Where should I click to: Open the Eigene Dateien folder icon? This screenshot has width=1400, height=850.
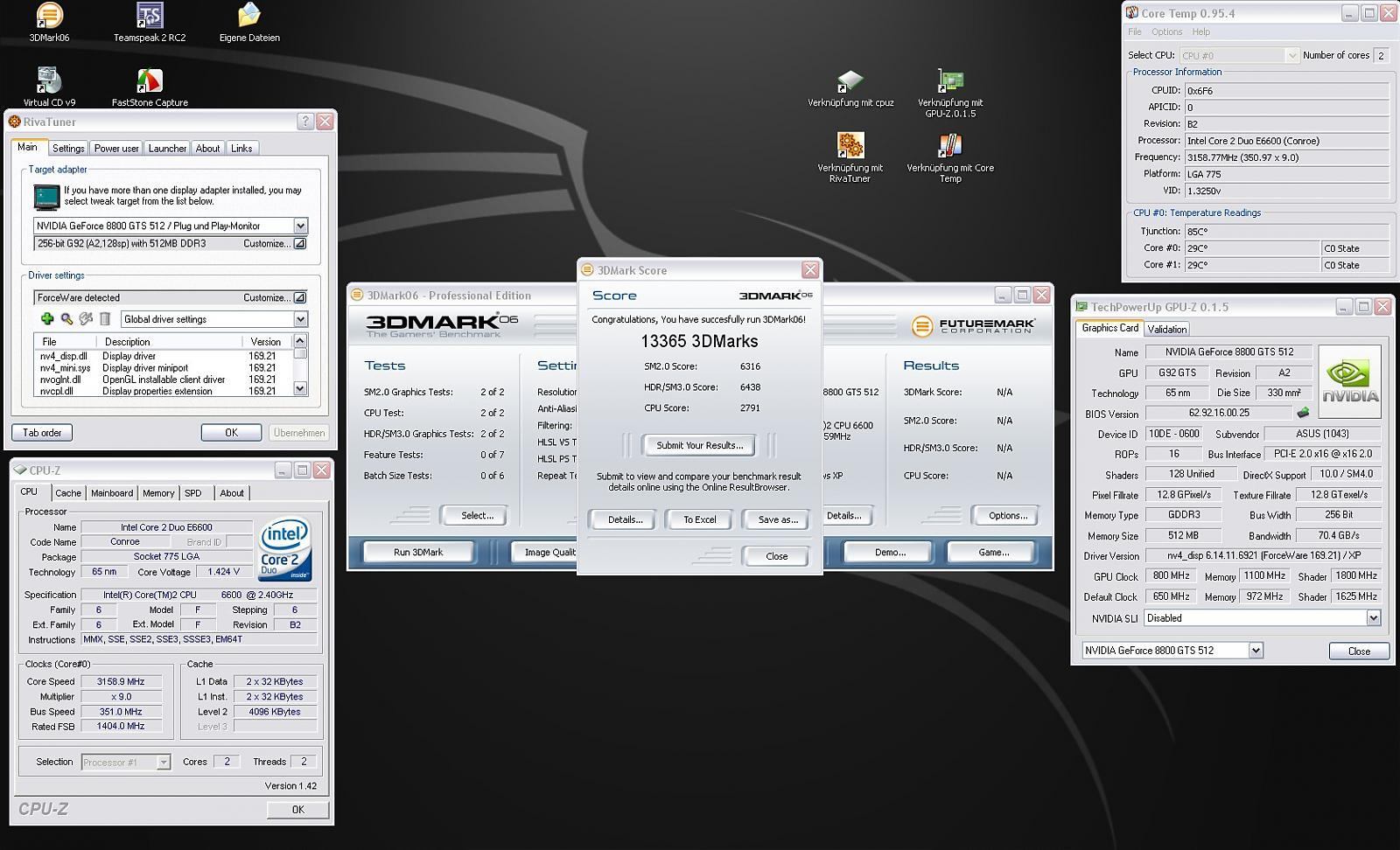[x=249, y=16]
